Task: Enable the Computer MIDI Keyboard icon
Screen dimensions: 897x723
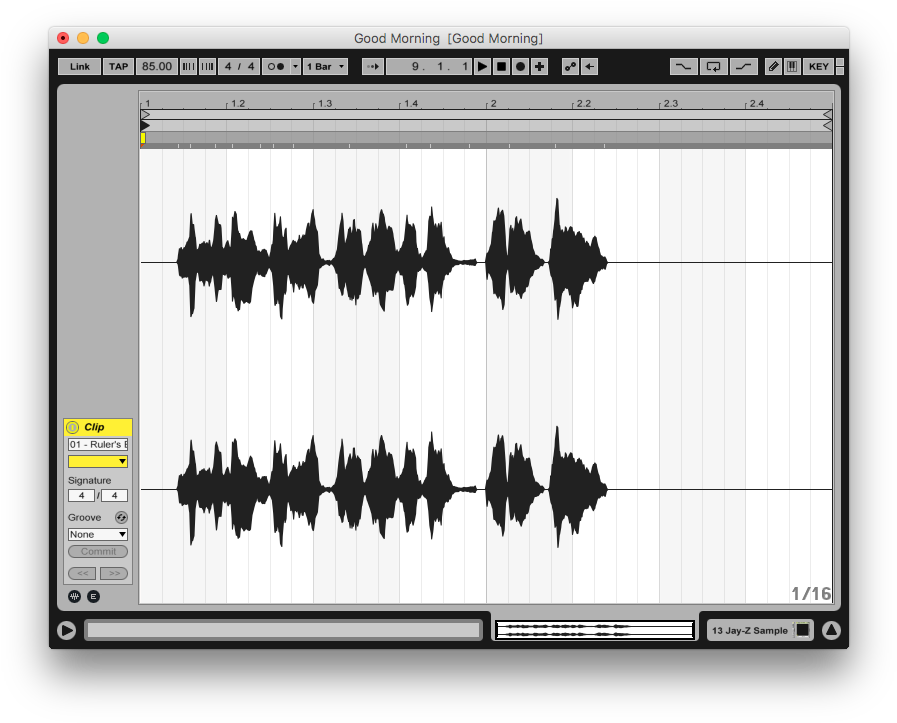Action: 792,66
